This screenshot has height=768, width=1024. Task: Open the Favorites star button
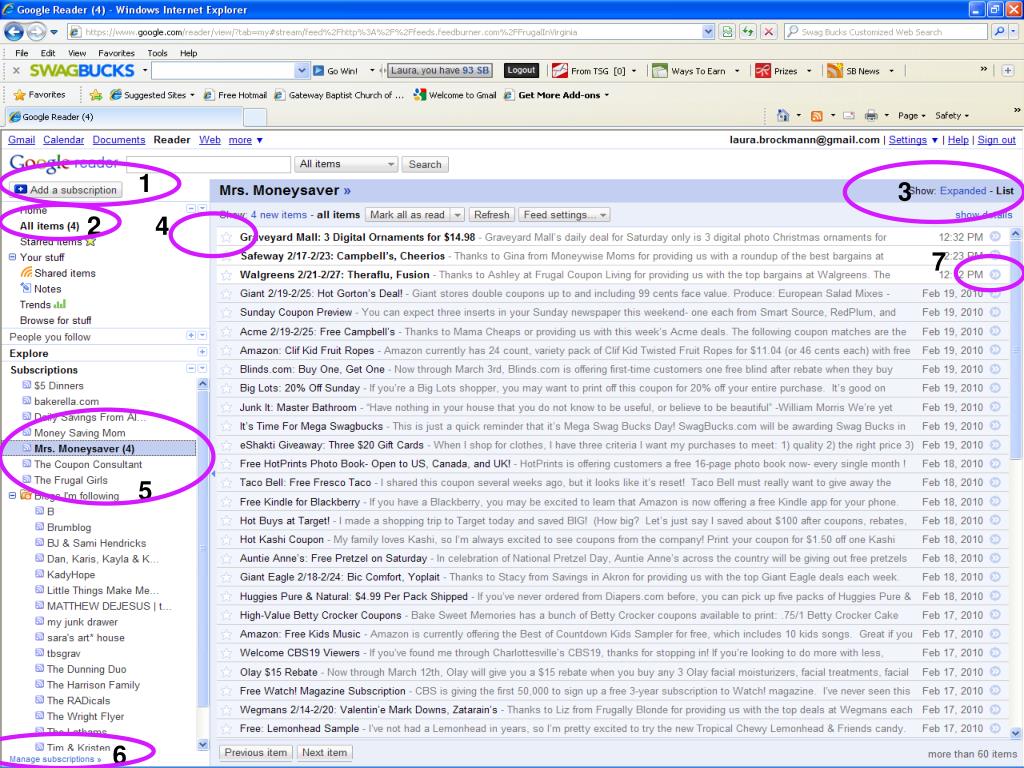coord(39,95)
